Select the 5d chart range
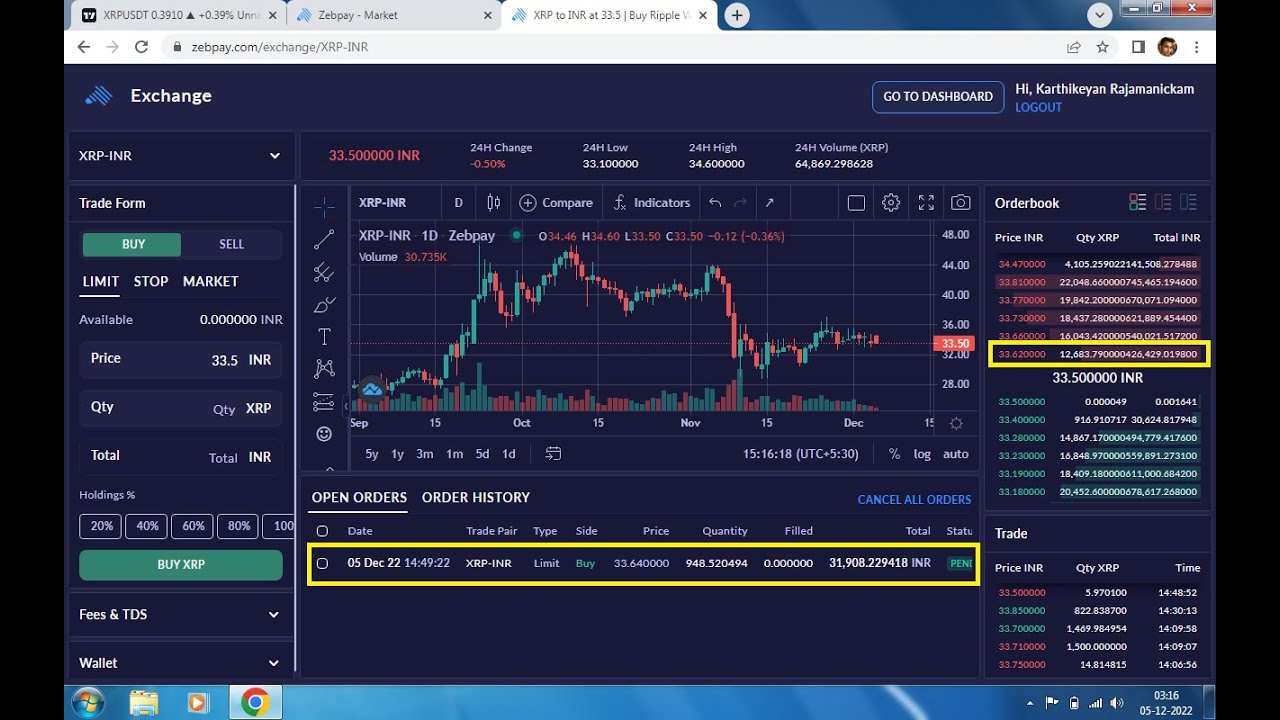 tap(482, 454)
